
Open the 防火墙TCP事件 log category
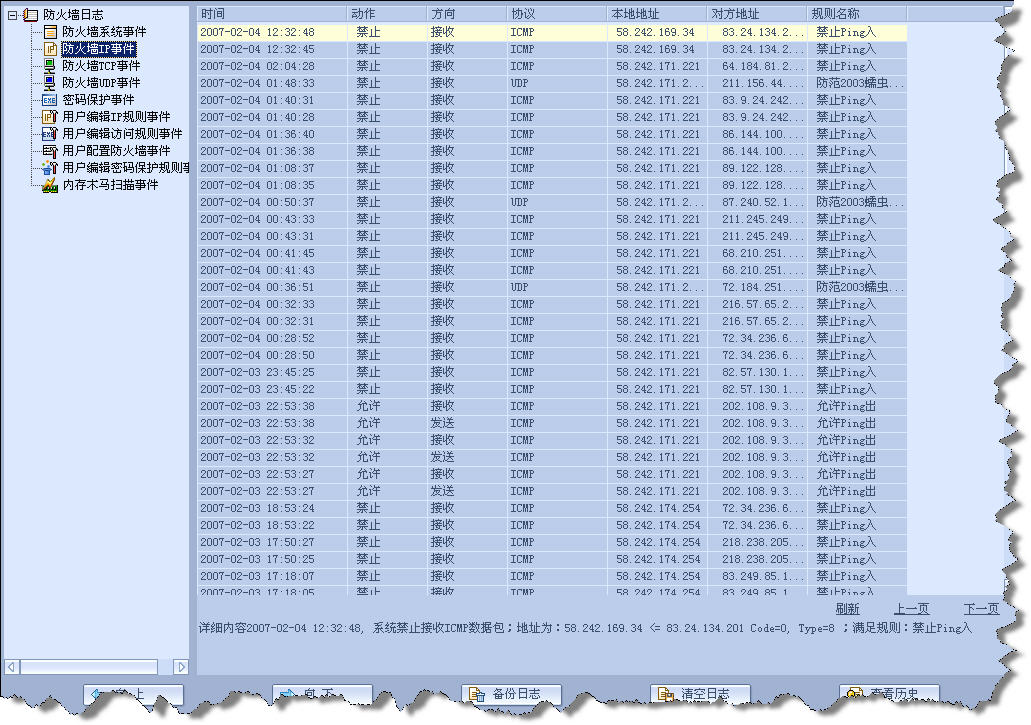101,66
